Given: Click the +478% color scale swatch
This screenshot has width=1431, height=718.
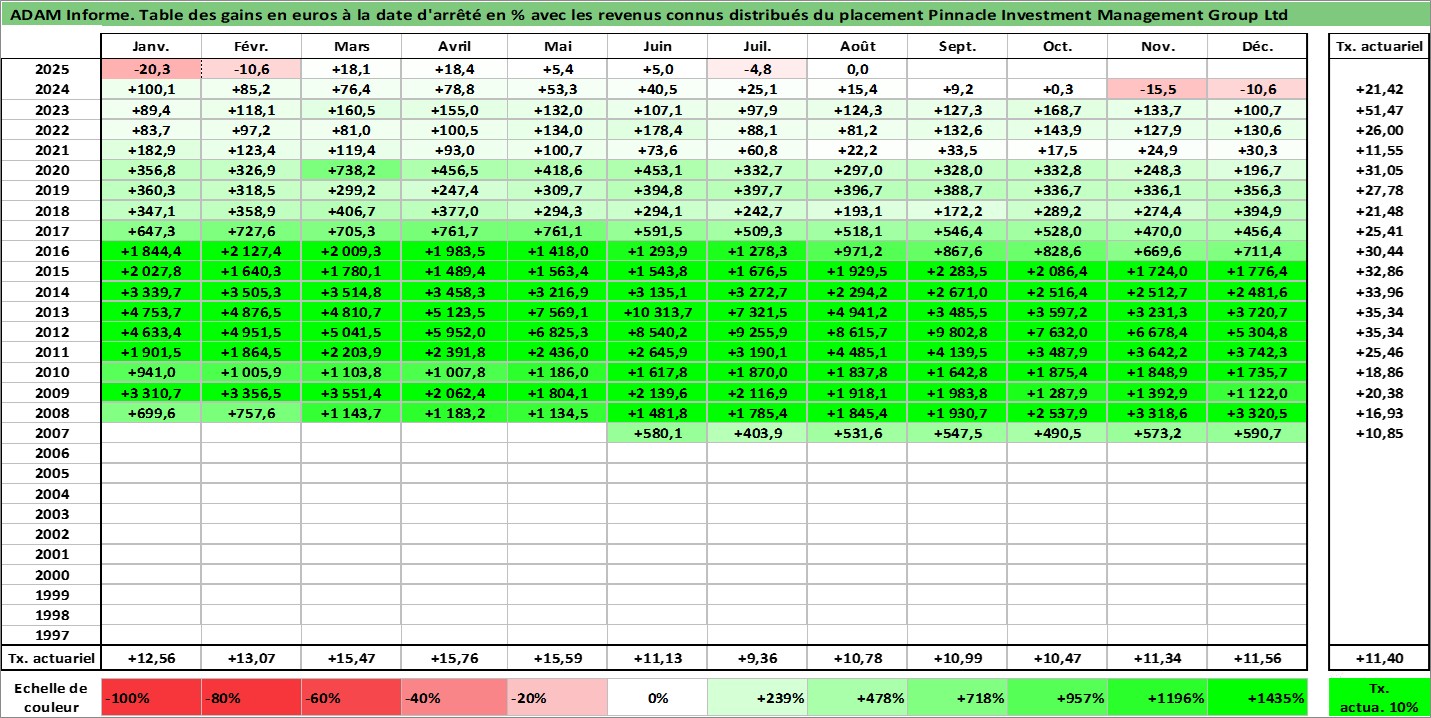Looking at the screenshot, I should pyautogui.click(x=858, y=698).
